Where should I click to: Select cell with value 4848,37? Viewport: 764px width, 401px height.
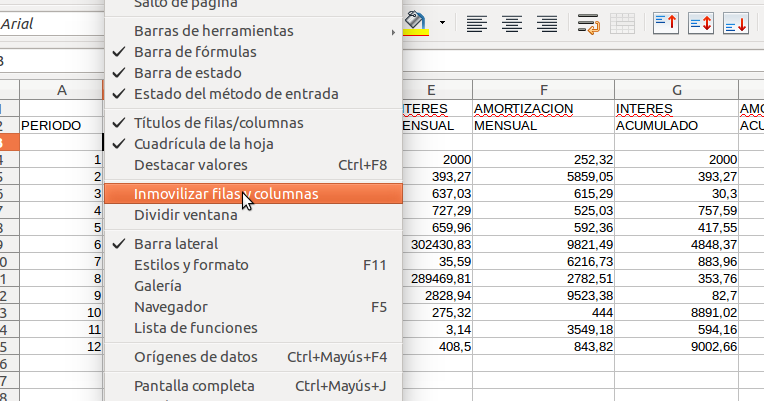click(677, 245)
